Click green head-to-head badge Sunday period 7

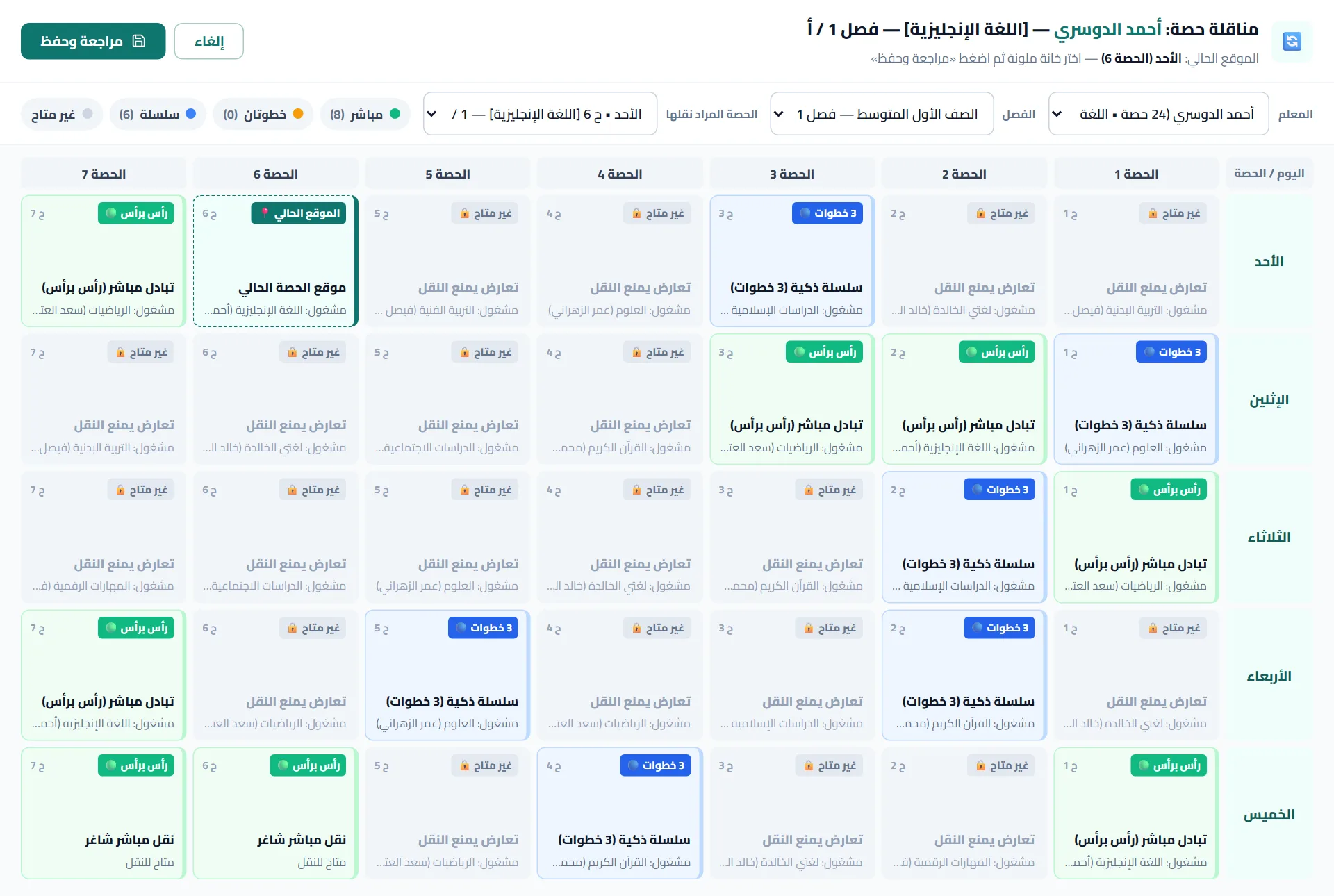(x=136, y=213)
